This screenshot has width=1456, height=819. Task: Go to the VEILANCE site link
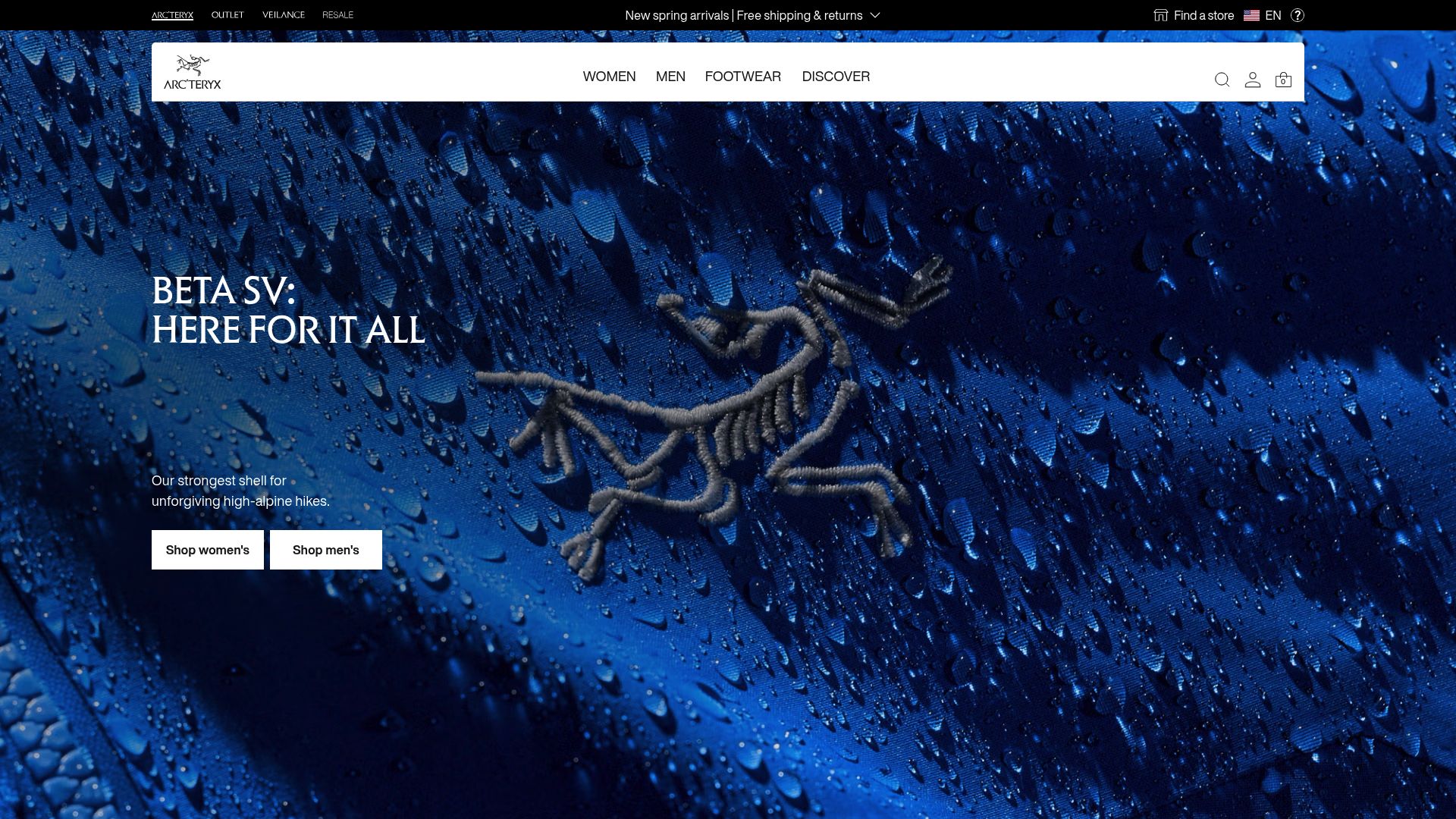point(284,15)
